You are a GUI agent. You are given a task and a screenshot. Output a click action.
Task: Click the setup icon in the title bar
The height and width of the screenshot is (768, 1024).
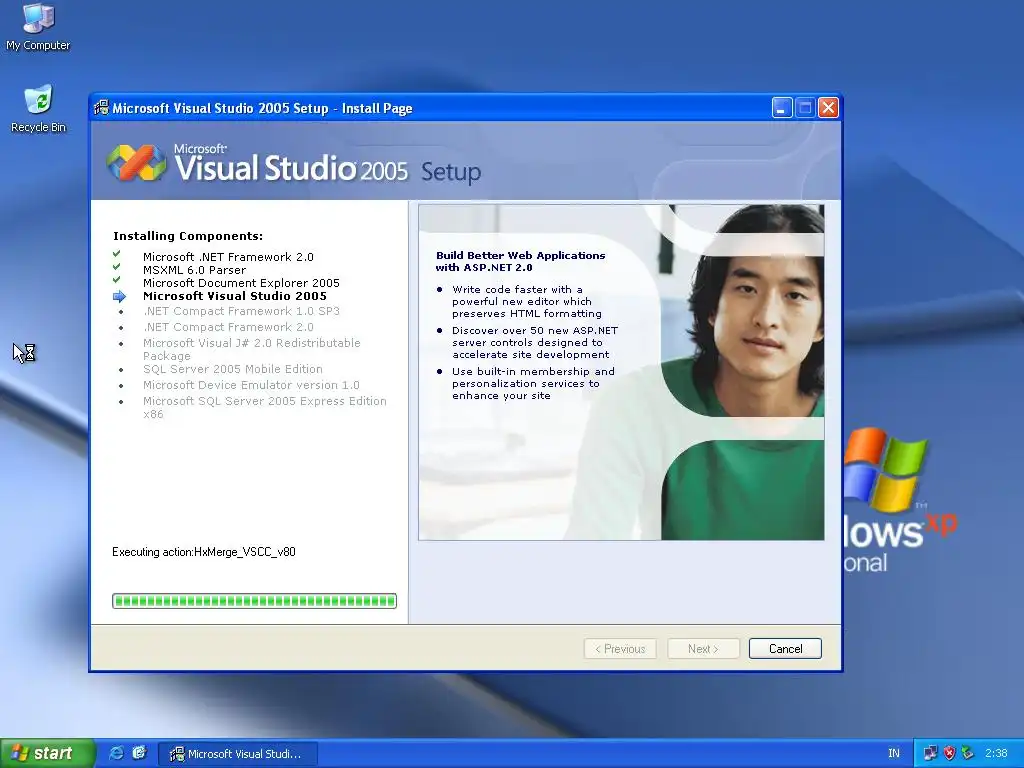click(x=101, y=108)
